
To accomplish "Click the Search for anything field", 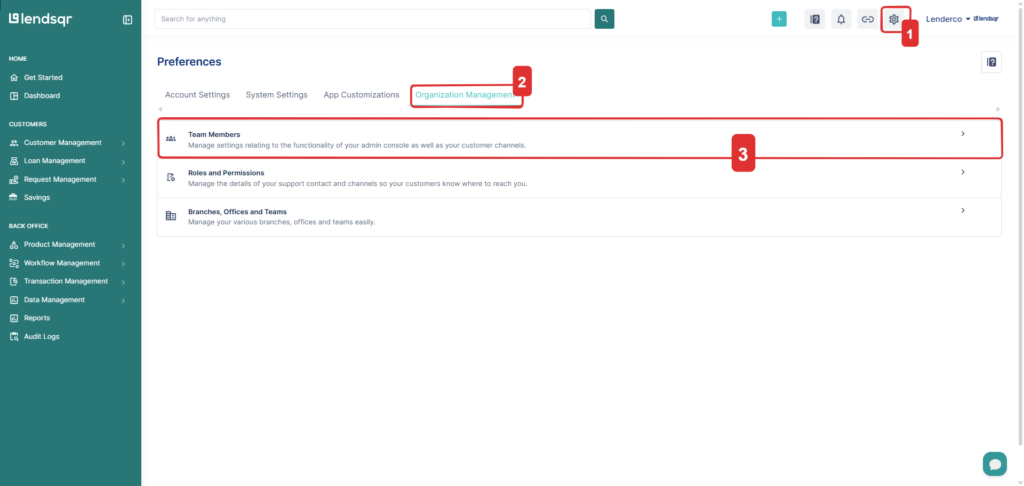I will (x=373, y=19).
